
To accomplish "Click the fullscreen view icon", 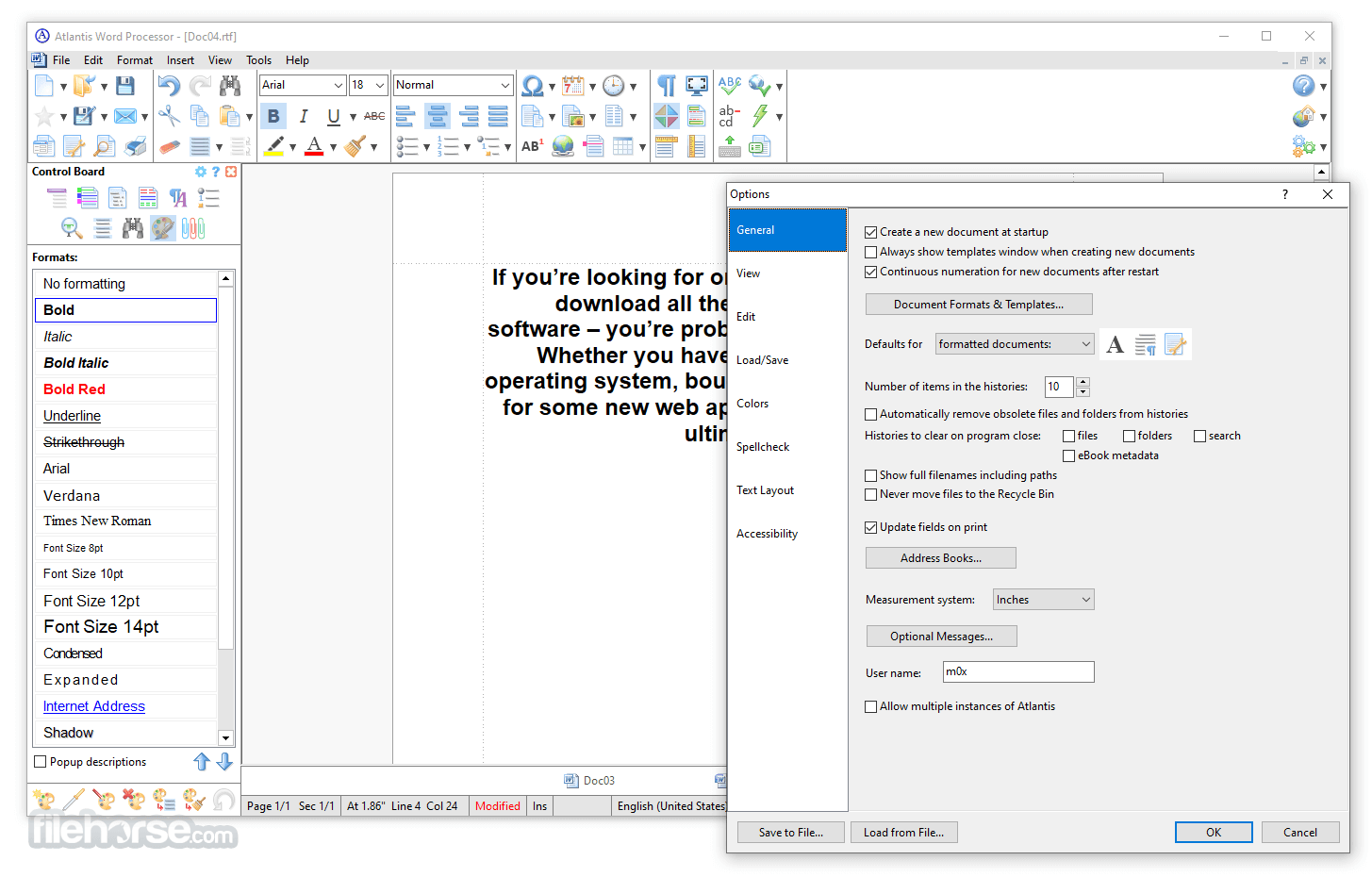I will 697,86.
